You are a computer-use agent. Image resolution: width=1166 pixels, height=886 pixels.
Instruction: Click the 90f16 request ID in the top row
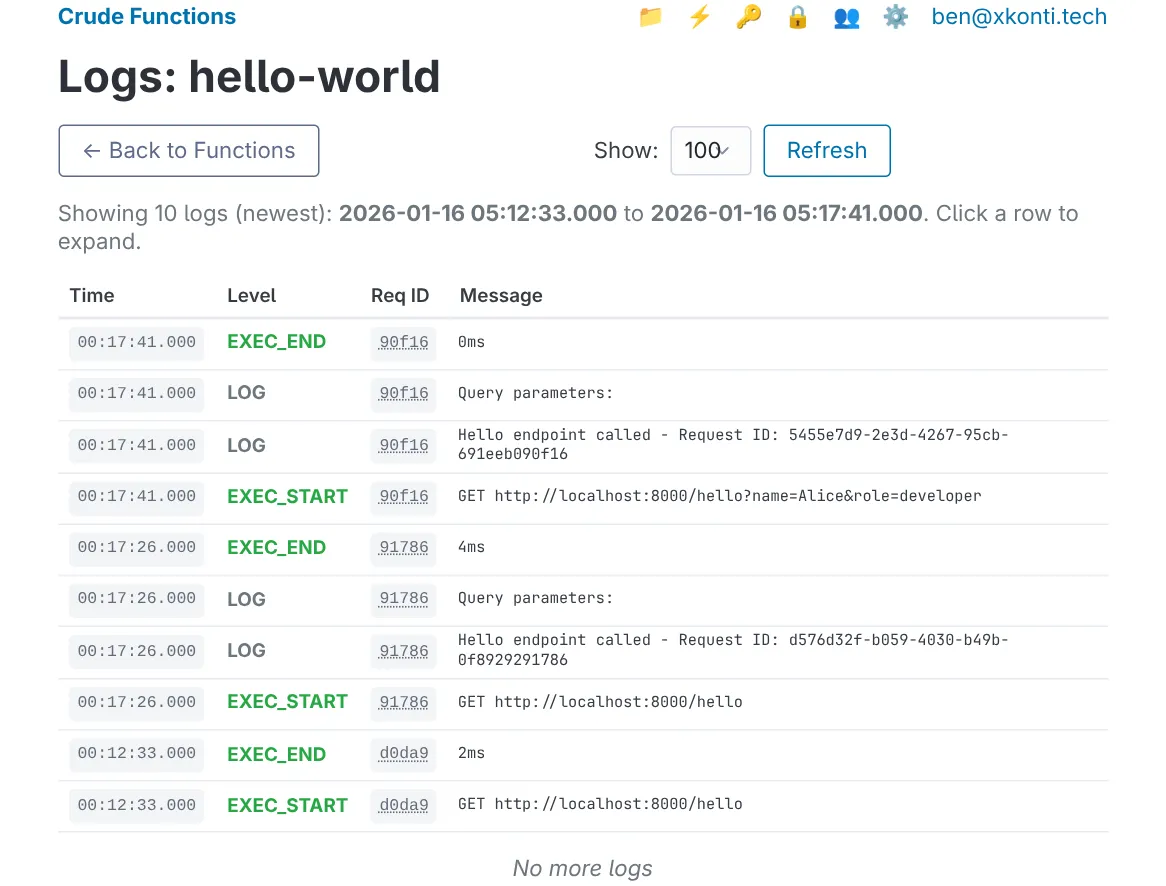(x=404, y=343)
